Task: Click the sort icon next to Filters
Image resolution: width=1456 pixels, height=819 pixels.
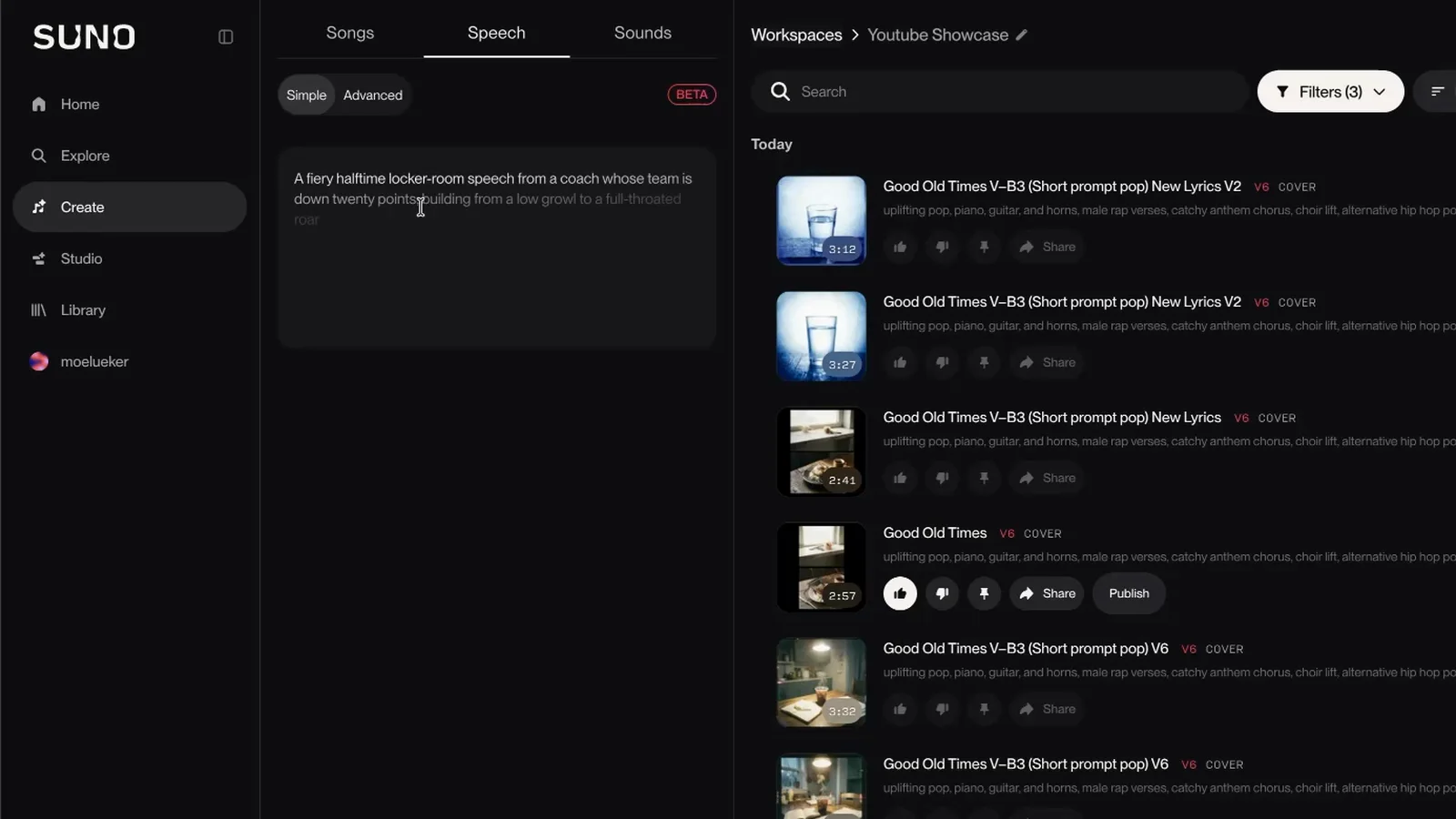Action: click(1437, 91)
